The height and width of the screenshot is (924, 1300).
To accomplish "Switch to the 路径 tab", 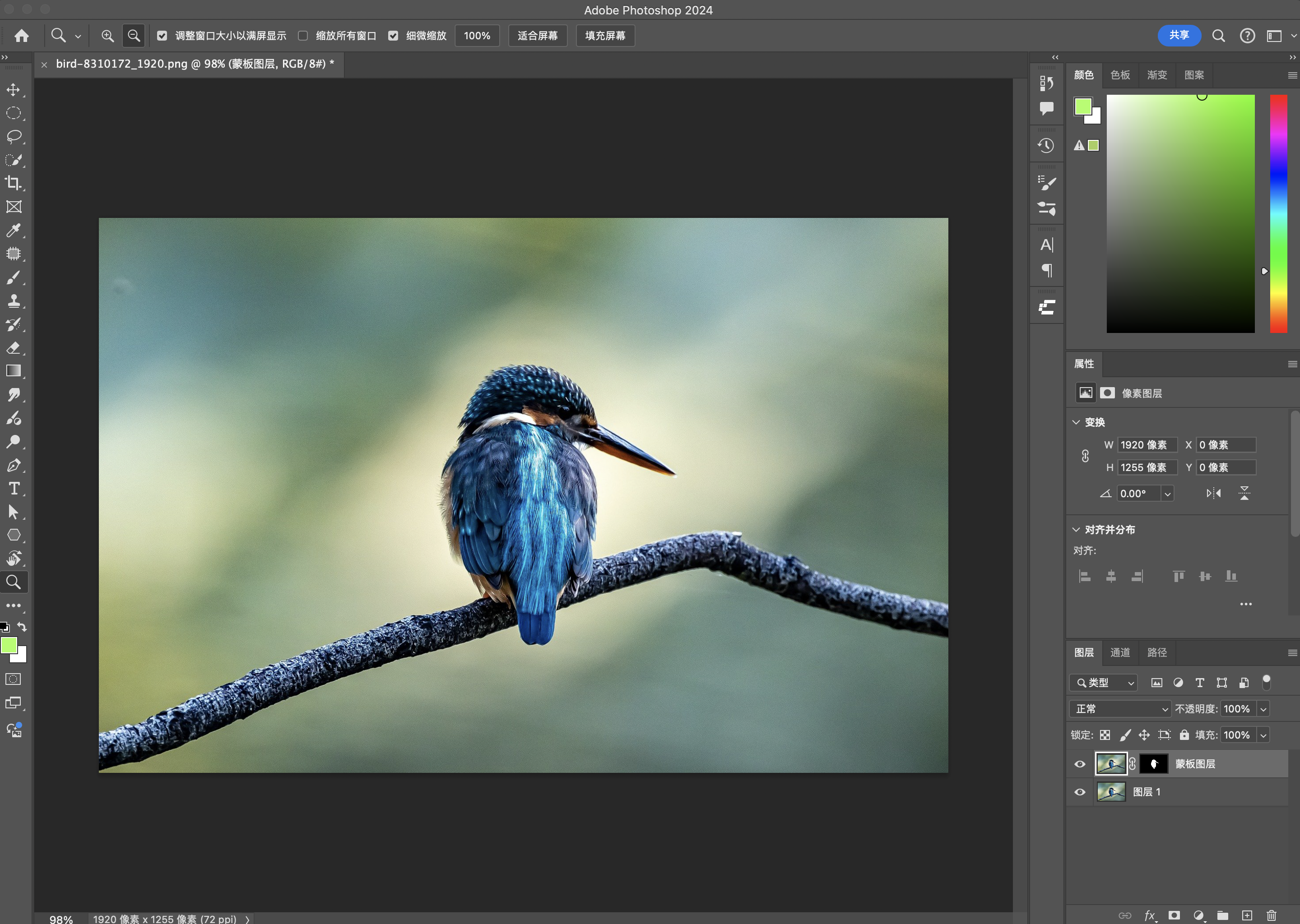I will pyautogui.click(x=1156, y=652).
